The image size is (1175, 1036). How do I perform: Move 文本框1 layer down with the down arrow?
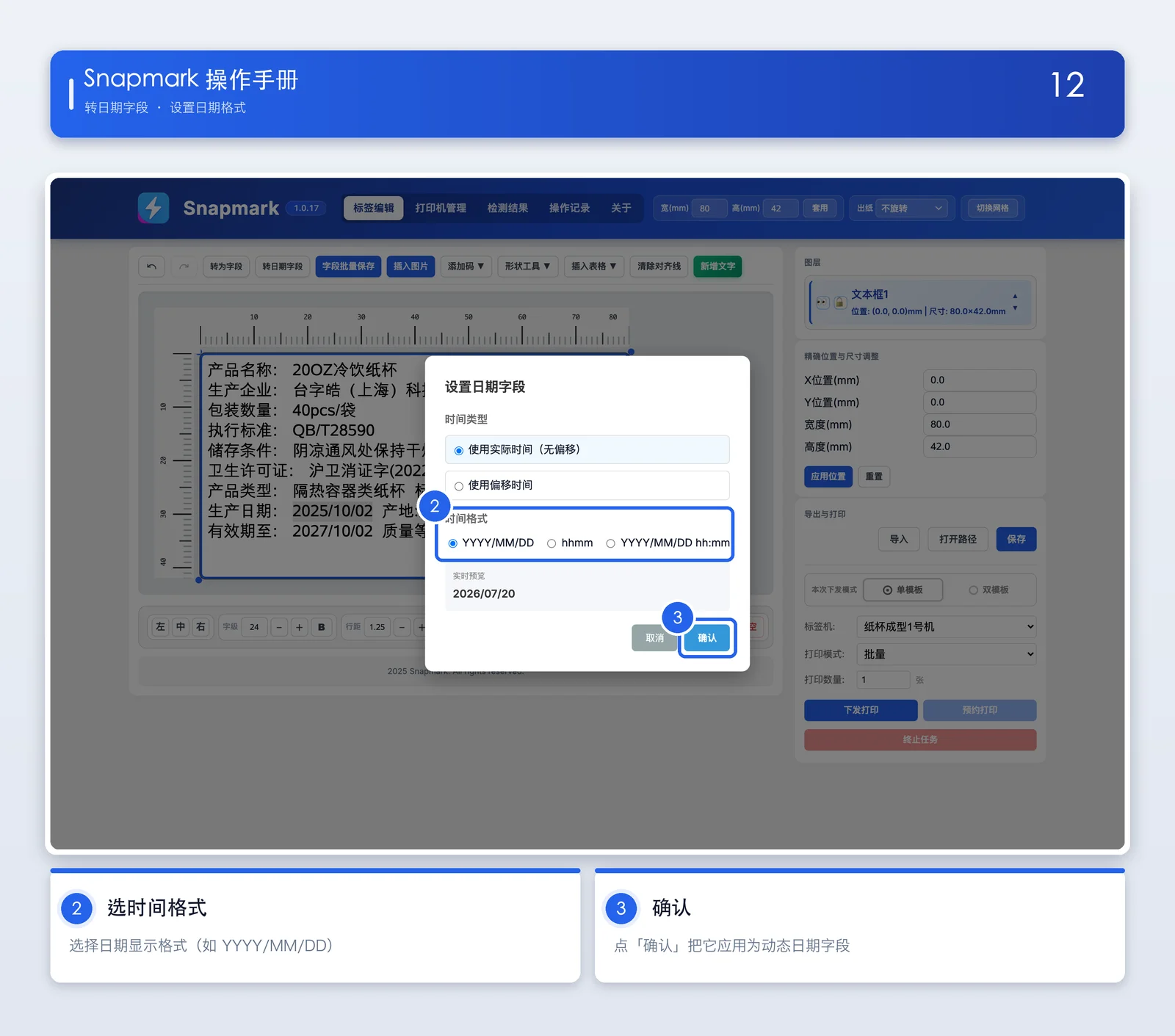1015,308
